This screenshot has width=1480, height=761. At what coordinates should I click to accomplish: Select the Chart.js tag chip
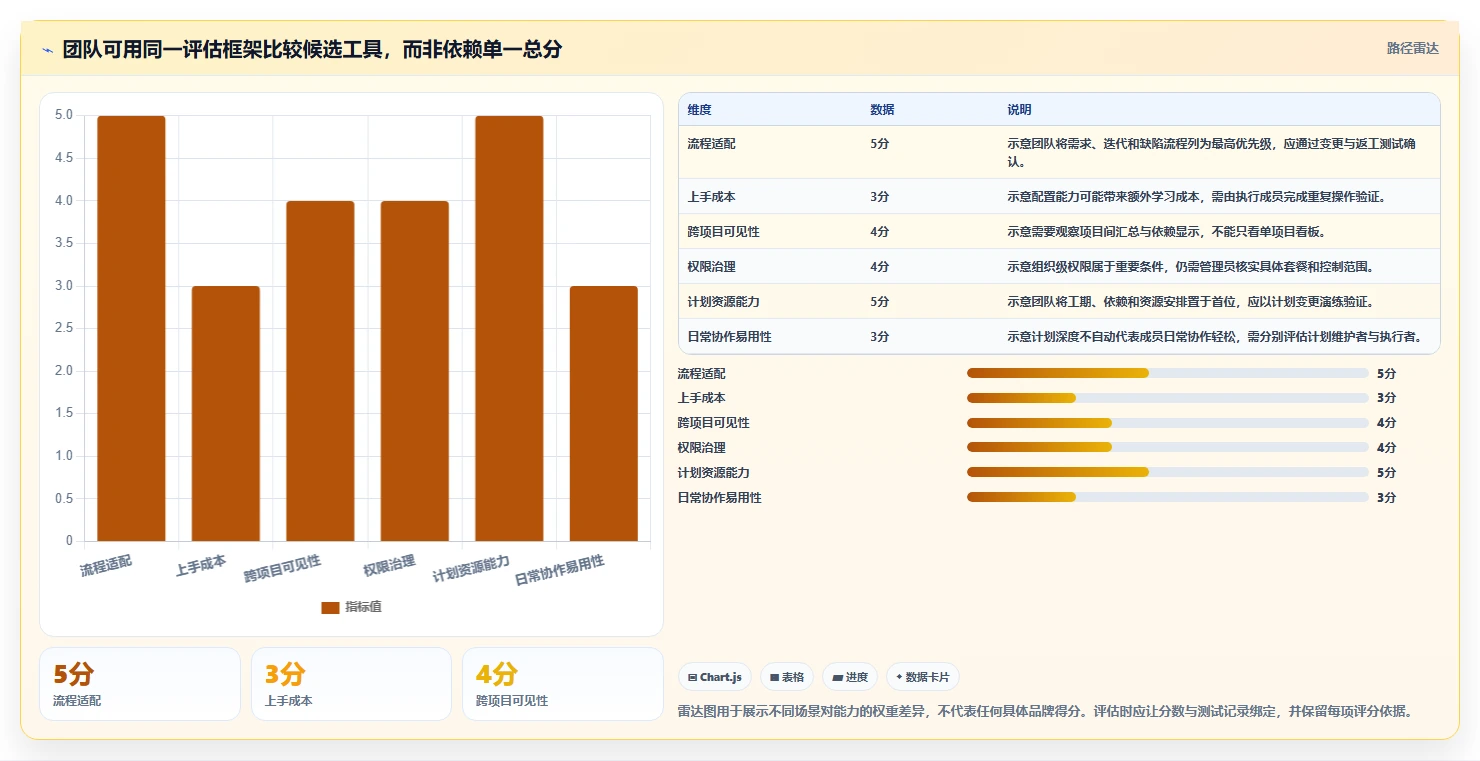(x=715, y=677)
